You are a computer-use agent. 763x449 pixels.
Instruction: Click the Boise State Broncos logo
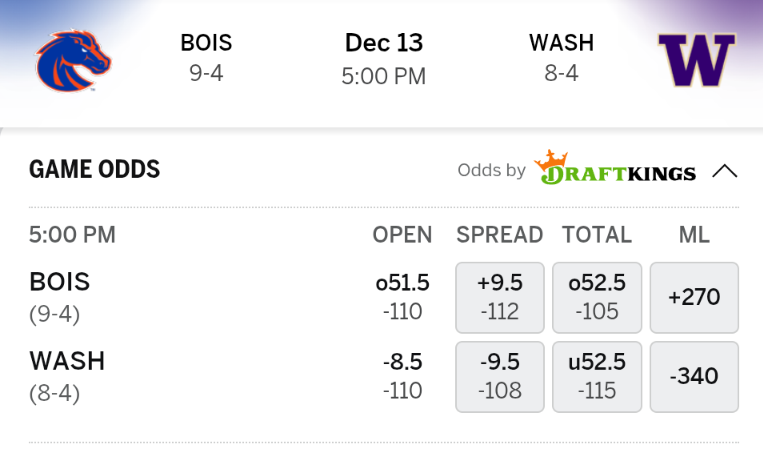click(73, 60)
